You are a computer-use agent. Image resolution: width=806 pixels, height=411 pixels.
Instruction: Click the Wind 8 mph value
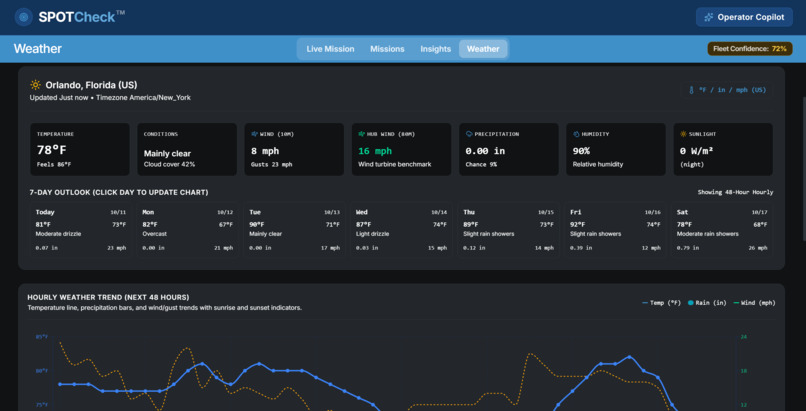(x=265, y=151)
